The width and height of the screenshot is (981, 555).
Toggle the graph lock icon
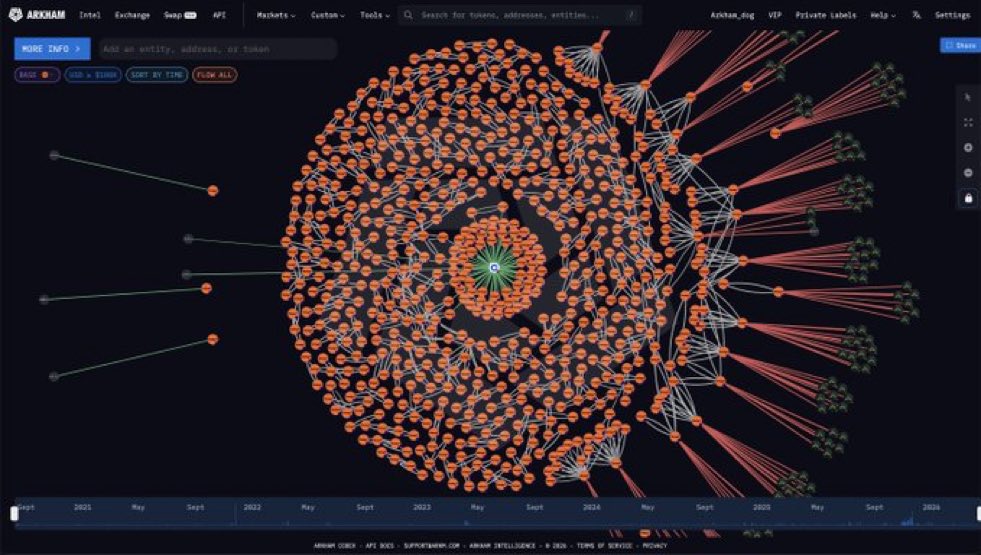tap(968, 198)
